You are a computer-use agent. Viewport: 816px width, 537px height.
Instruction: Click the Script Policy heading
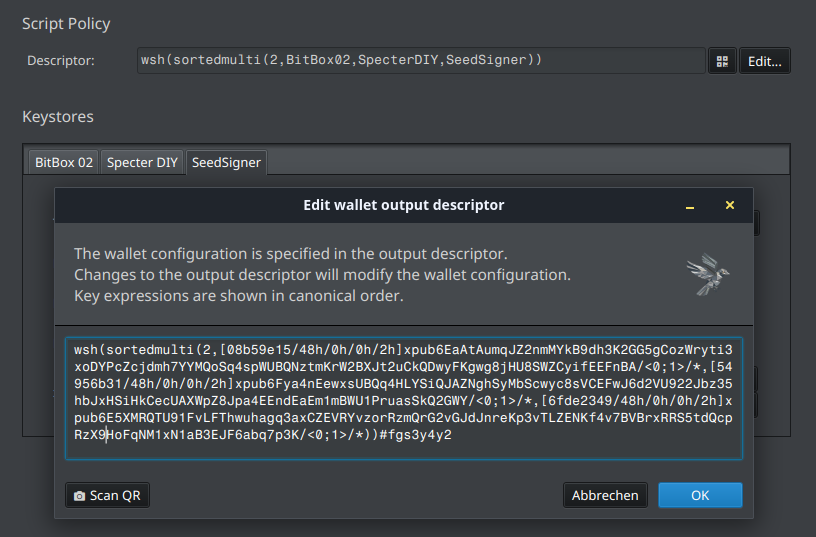pos(66,24)
